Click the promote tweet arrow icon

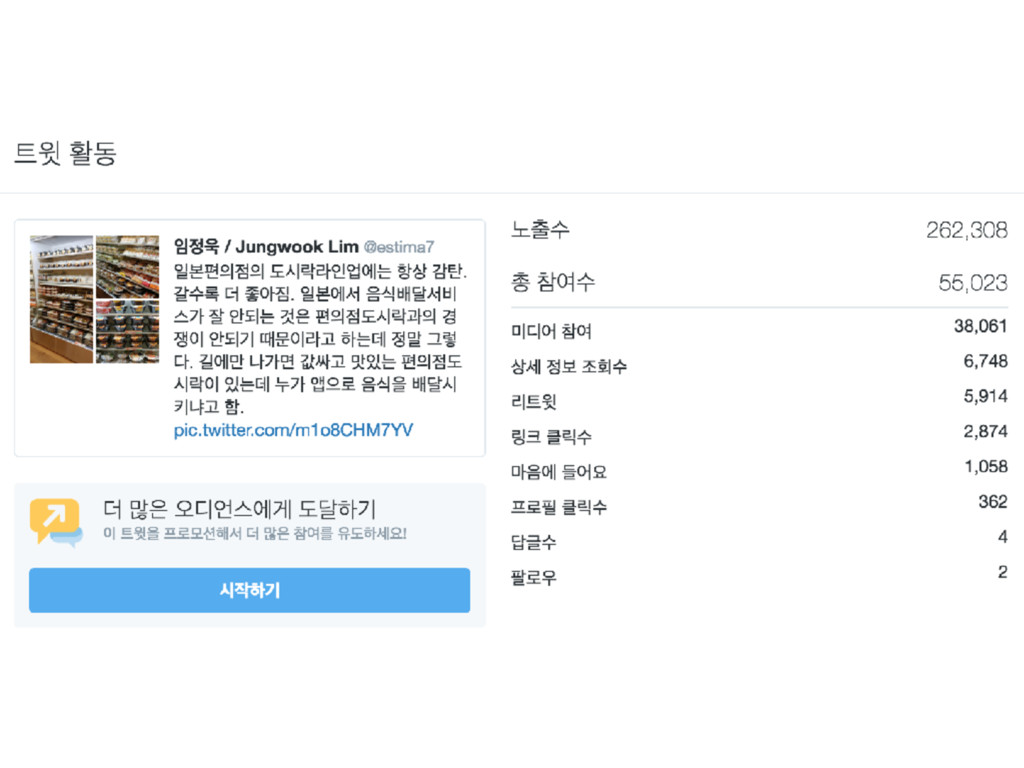pyautogui.click(x=56, y=521)
